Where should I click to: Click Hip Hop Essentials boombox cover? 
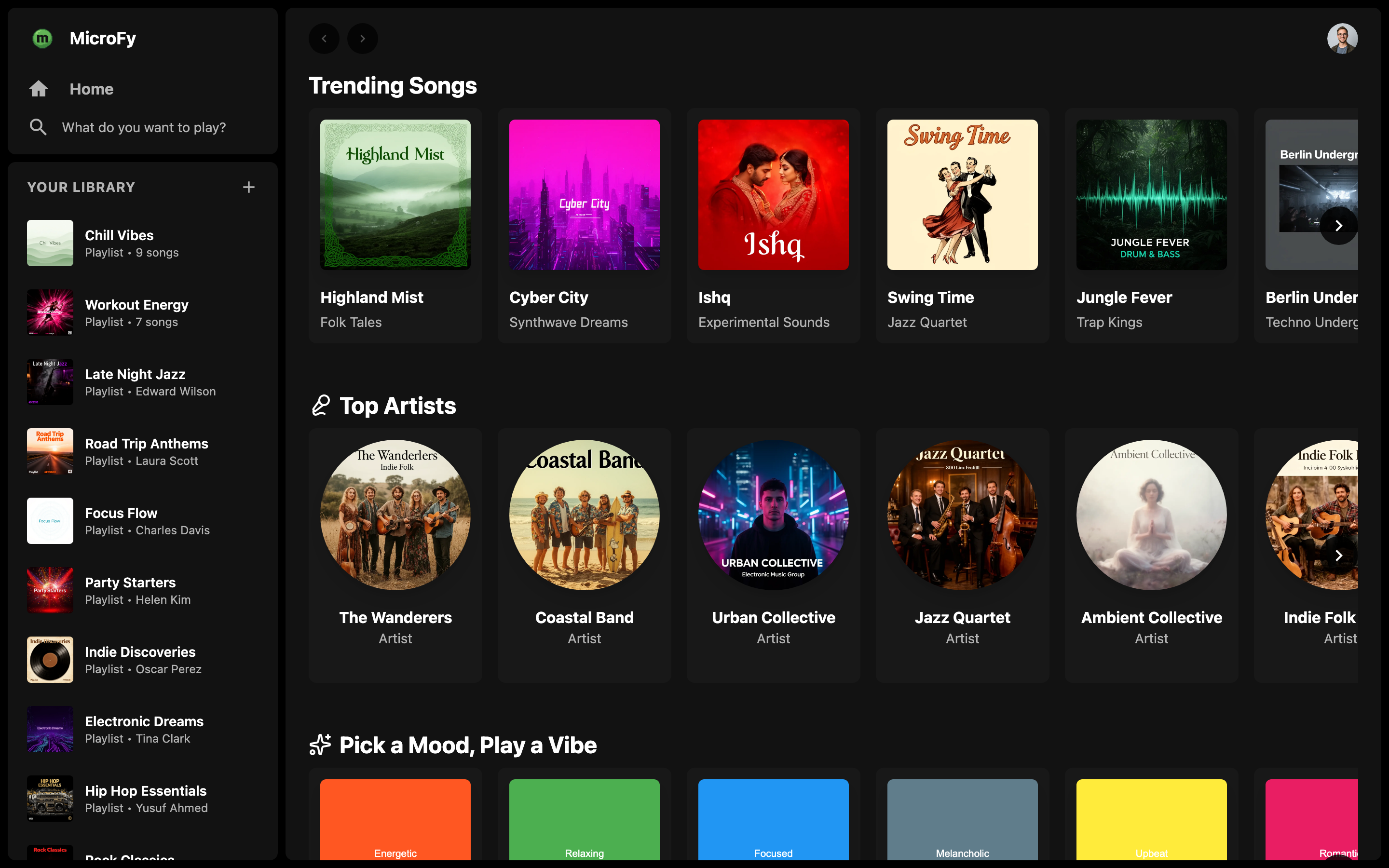pos(50,799)
